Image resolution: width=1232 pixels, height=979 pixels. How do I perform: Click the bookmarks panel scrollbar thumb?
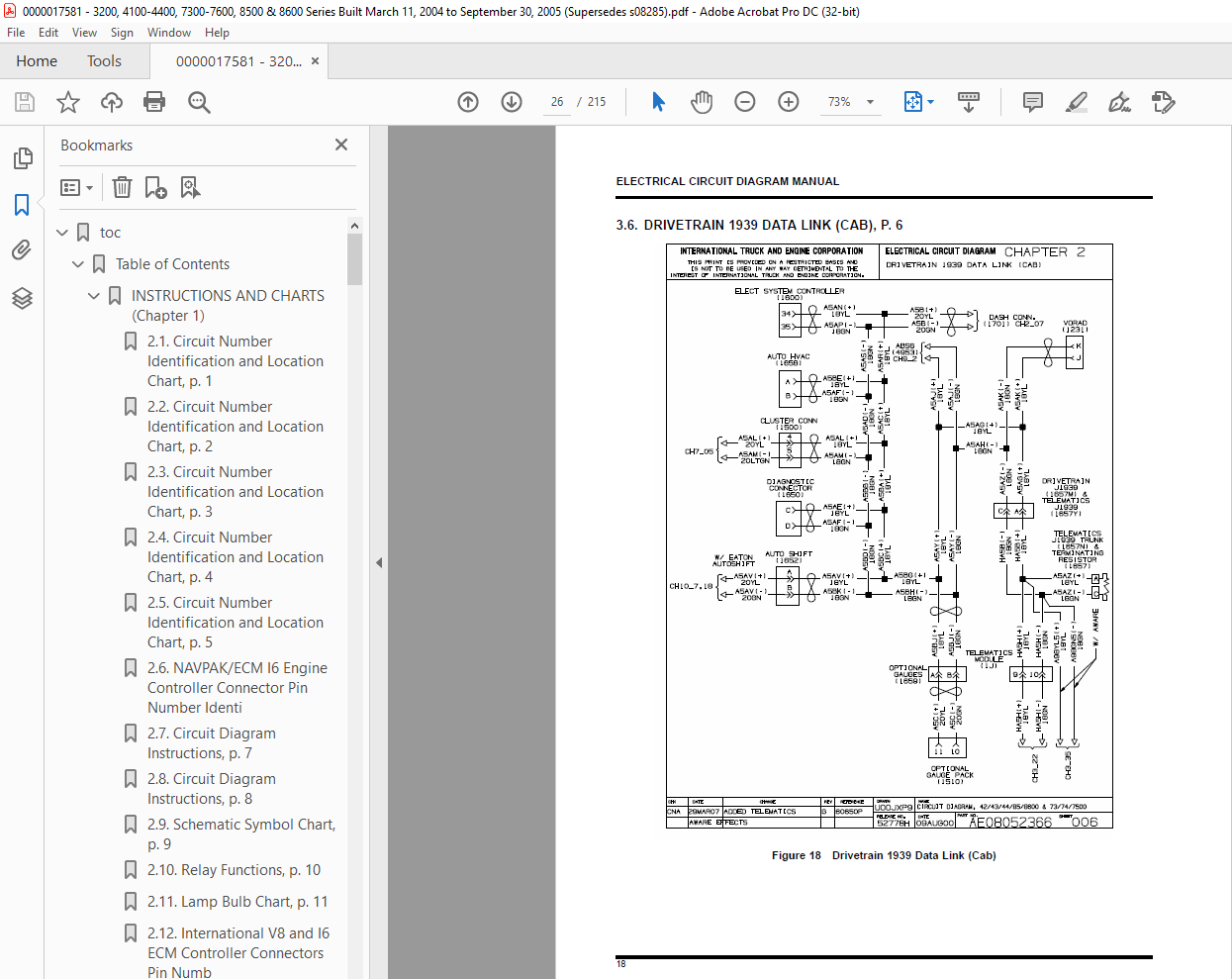tap(354, 259)
